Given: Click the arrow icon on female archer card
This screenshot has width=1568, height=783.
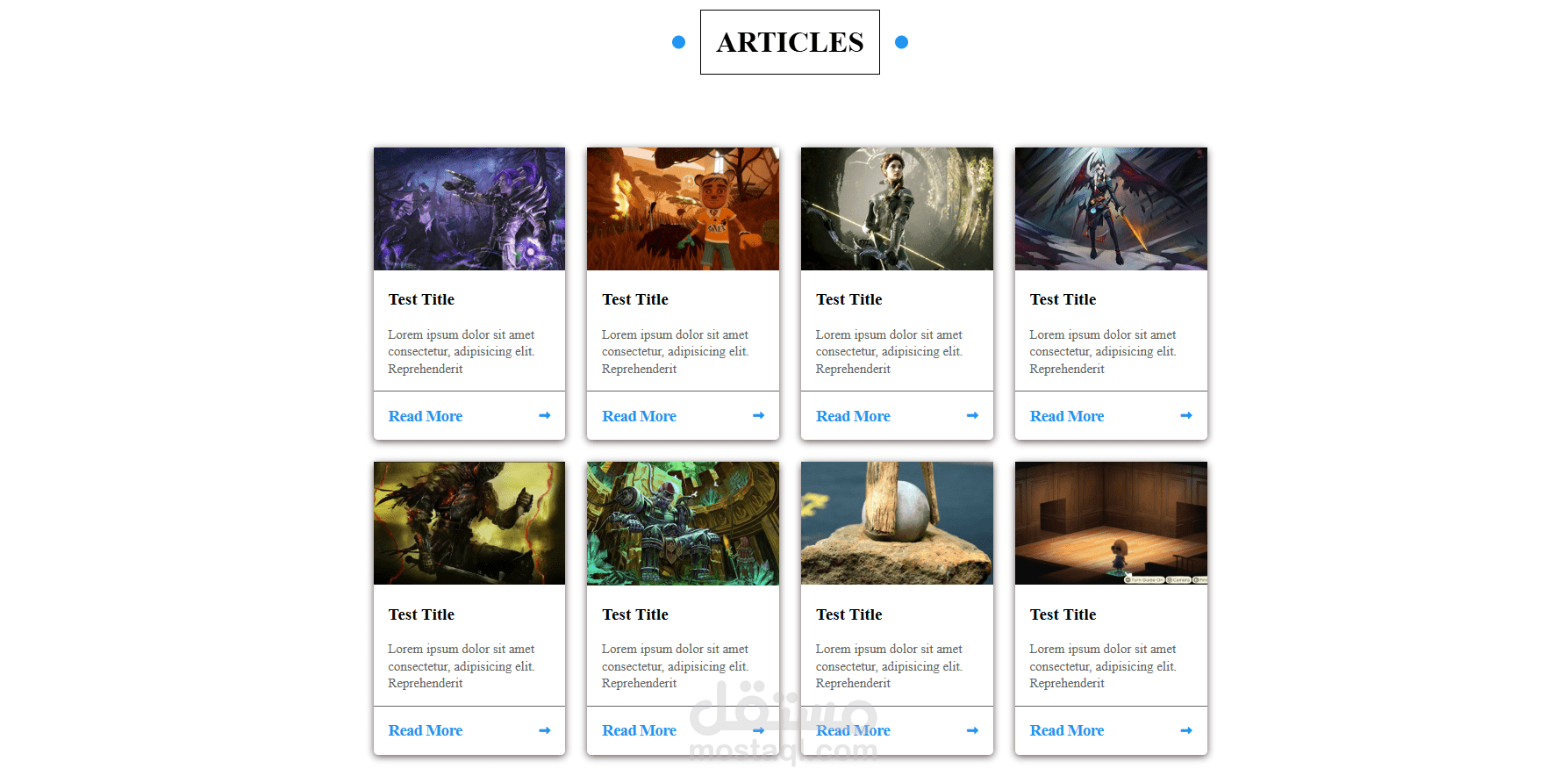Looking at the screenshot, I should (x=972, y=415).
